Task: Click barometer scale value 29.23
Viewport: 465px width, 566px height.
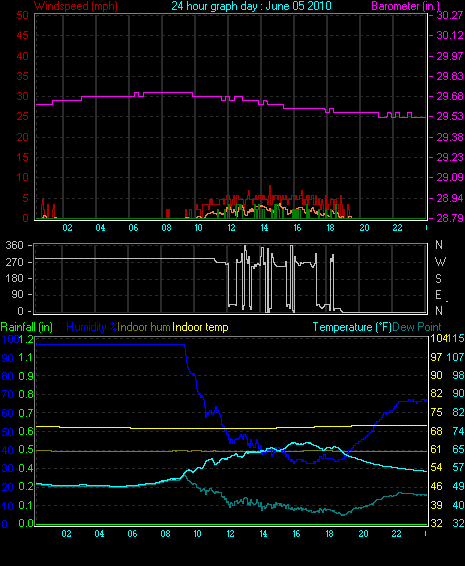Action: click(450, 157)
